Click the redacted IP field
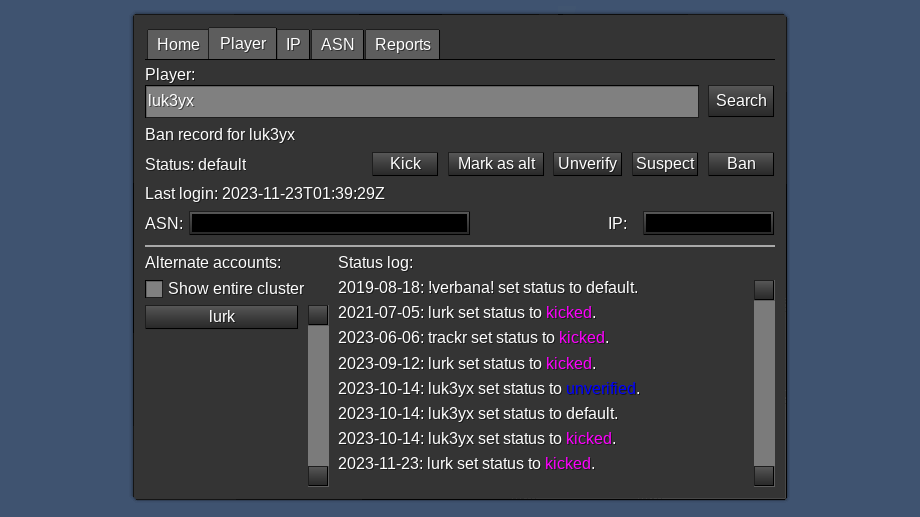 click(x=708, y=223)
